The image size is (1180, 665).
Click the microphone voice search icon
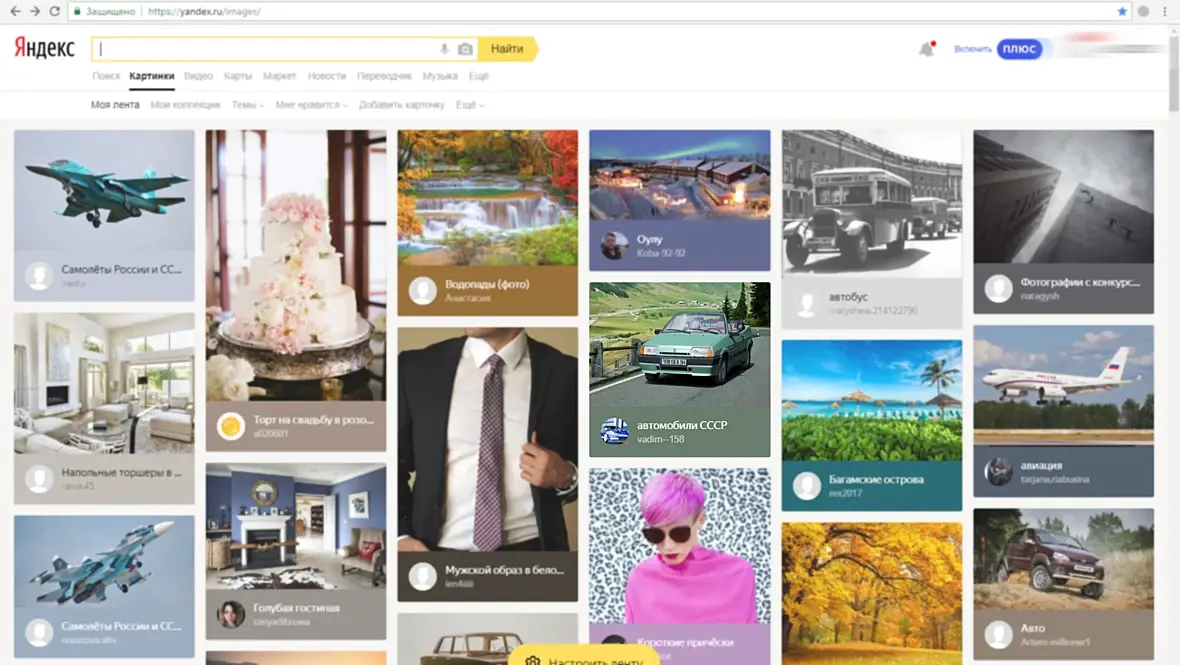click(x=444, y=49)
